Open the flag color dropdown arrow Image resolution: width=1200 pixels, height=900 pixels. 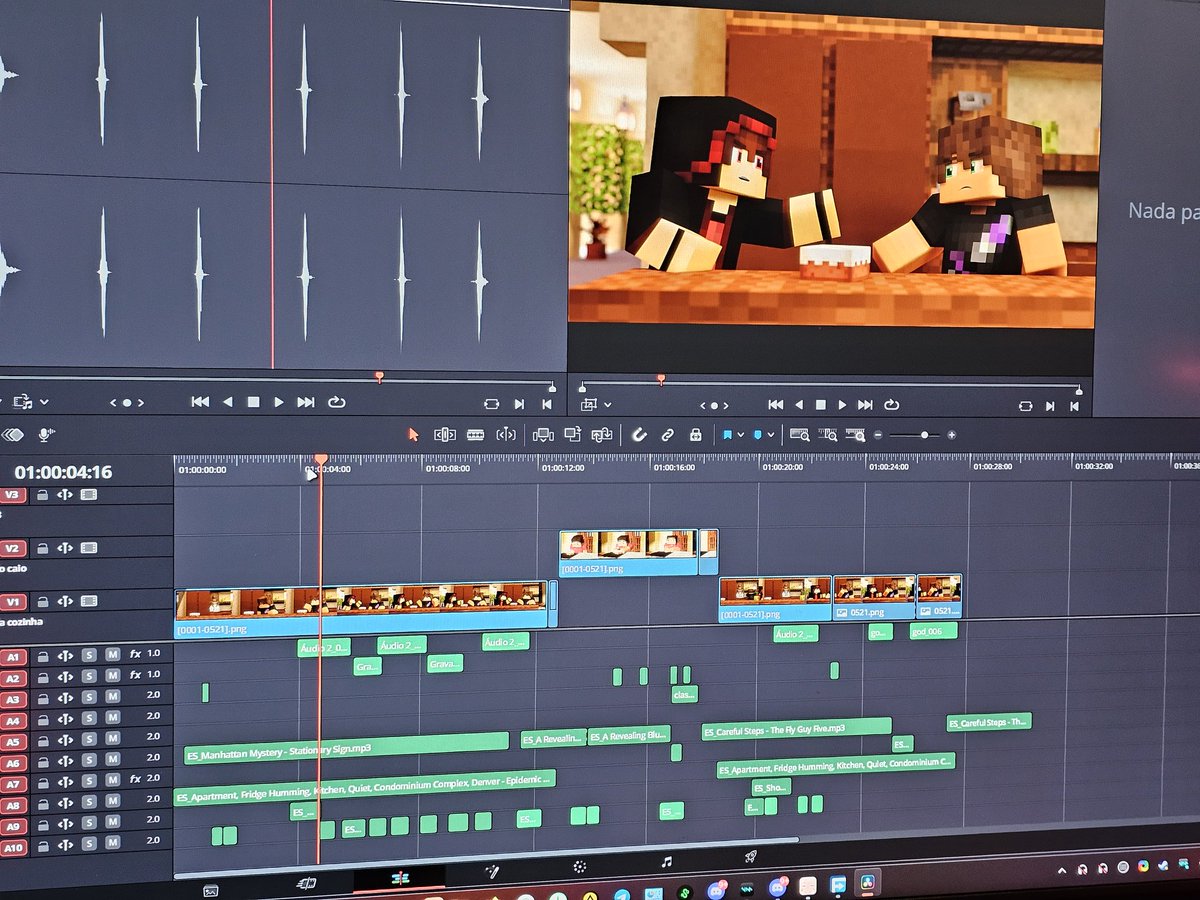[x=740, y=436]
